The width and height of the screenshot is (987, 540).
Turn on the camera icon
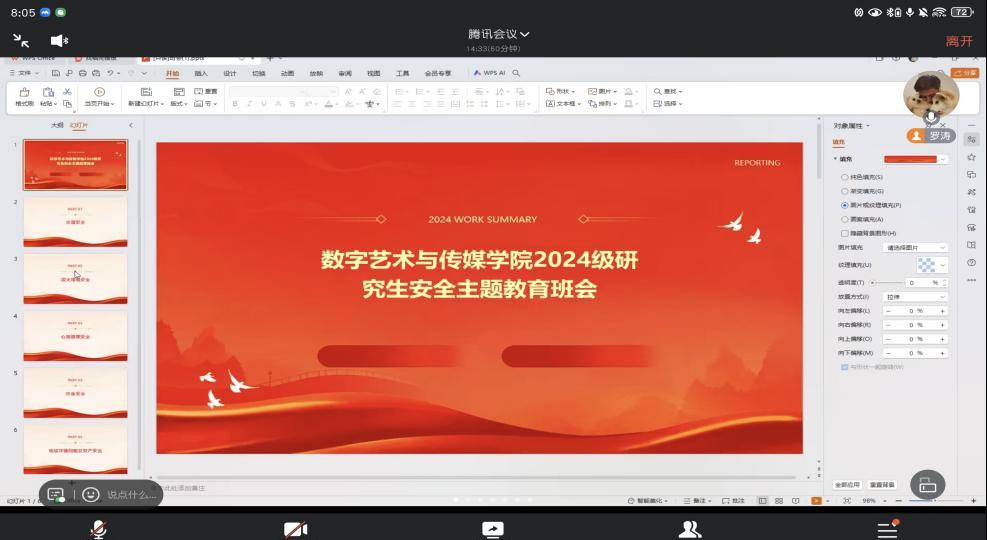click(x=295, y=529)
